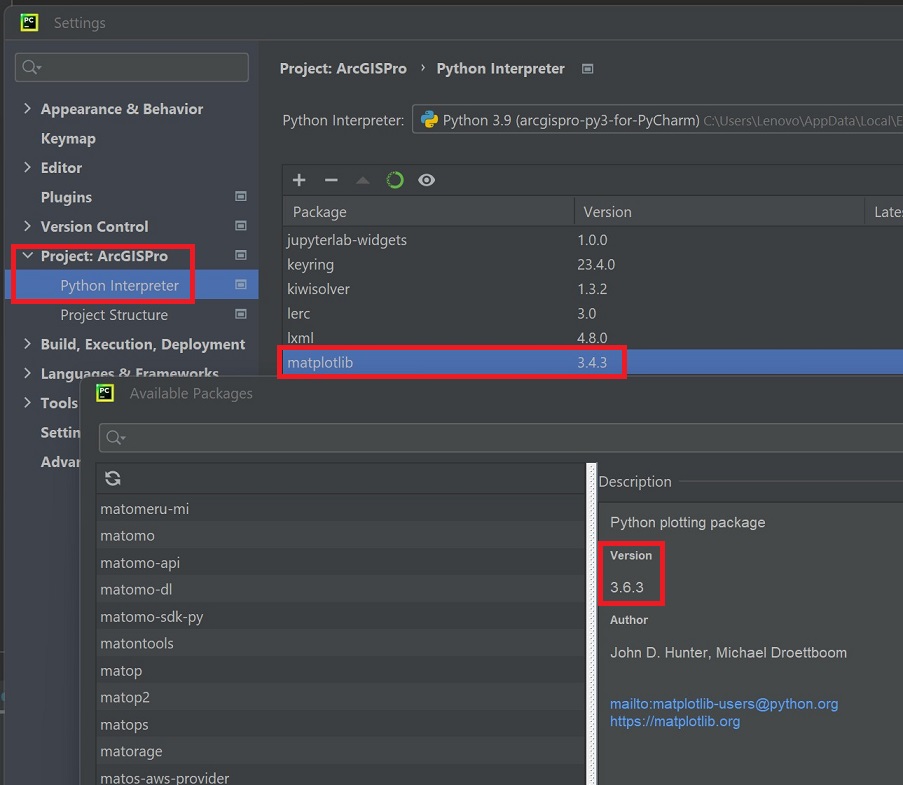
Task: Open Keymap settings
Action: [68, 139]
